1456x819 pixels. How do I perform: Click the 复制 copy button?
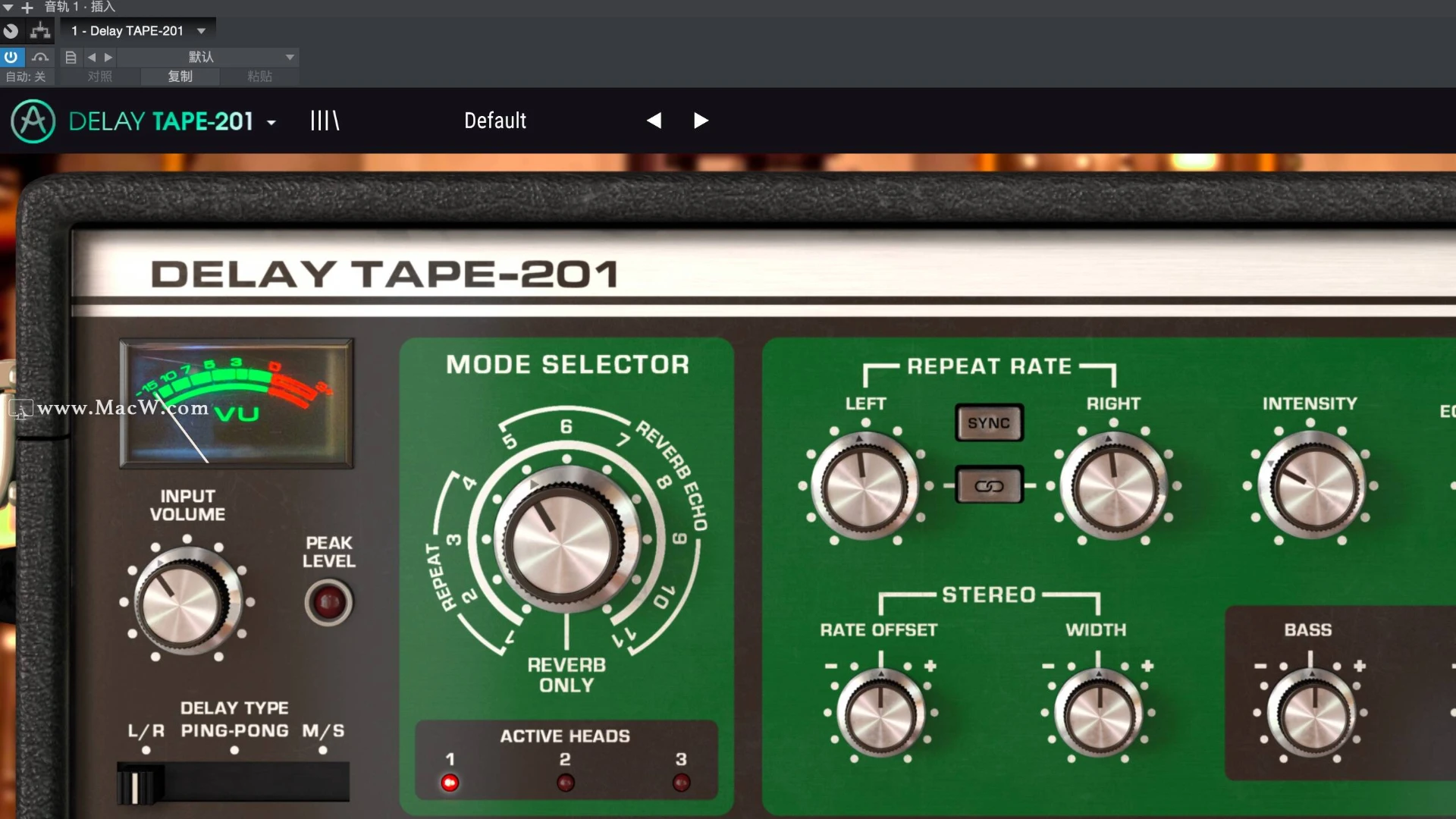click(x=180, y=77)
